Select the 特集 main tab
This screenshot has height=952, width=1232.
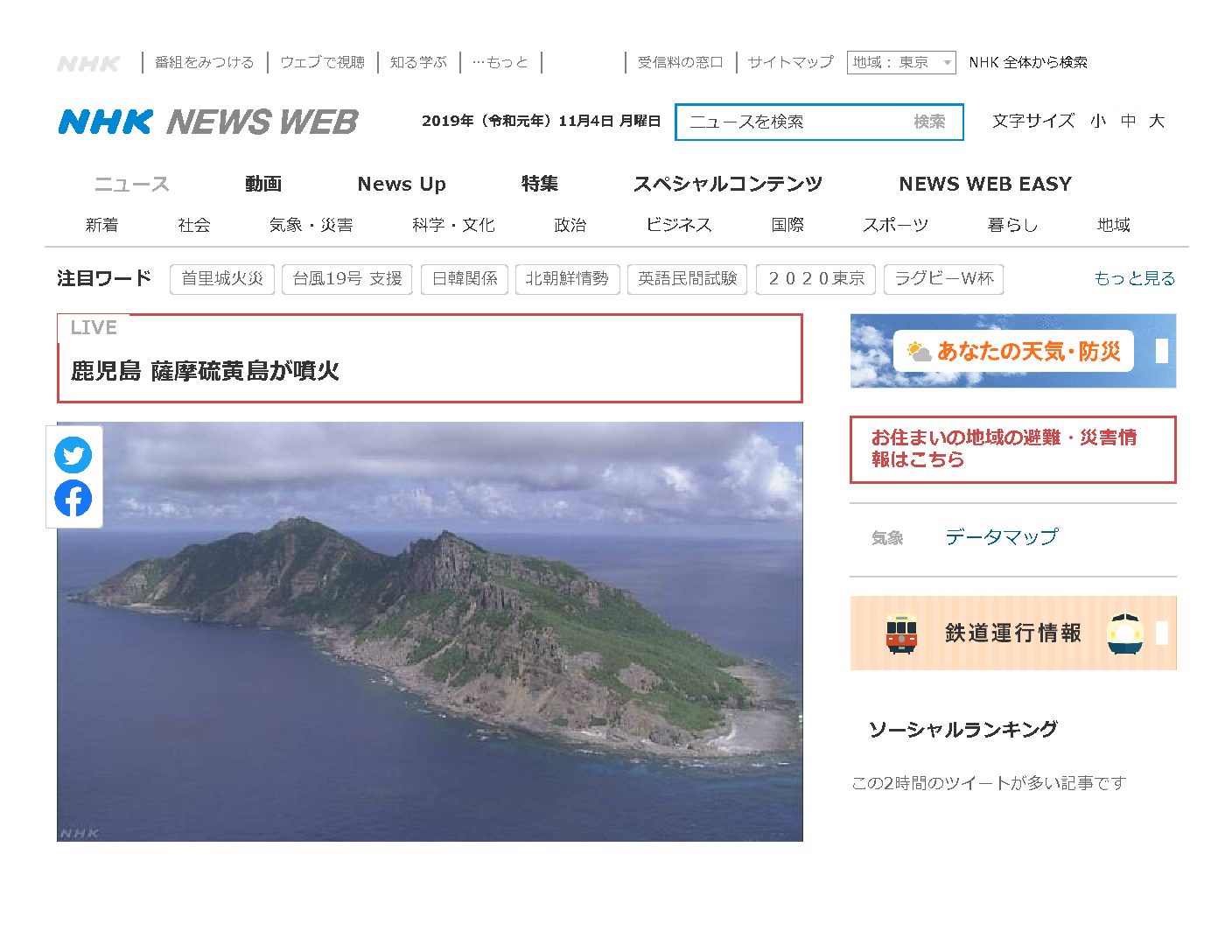[540, 184]
